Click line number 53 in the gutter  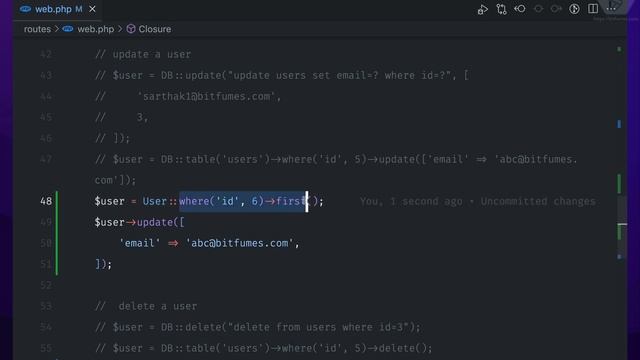coord(46,306)
